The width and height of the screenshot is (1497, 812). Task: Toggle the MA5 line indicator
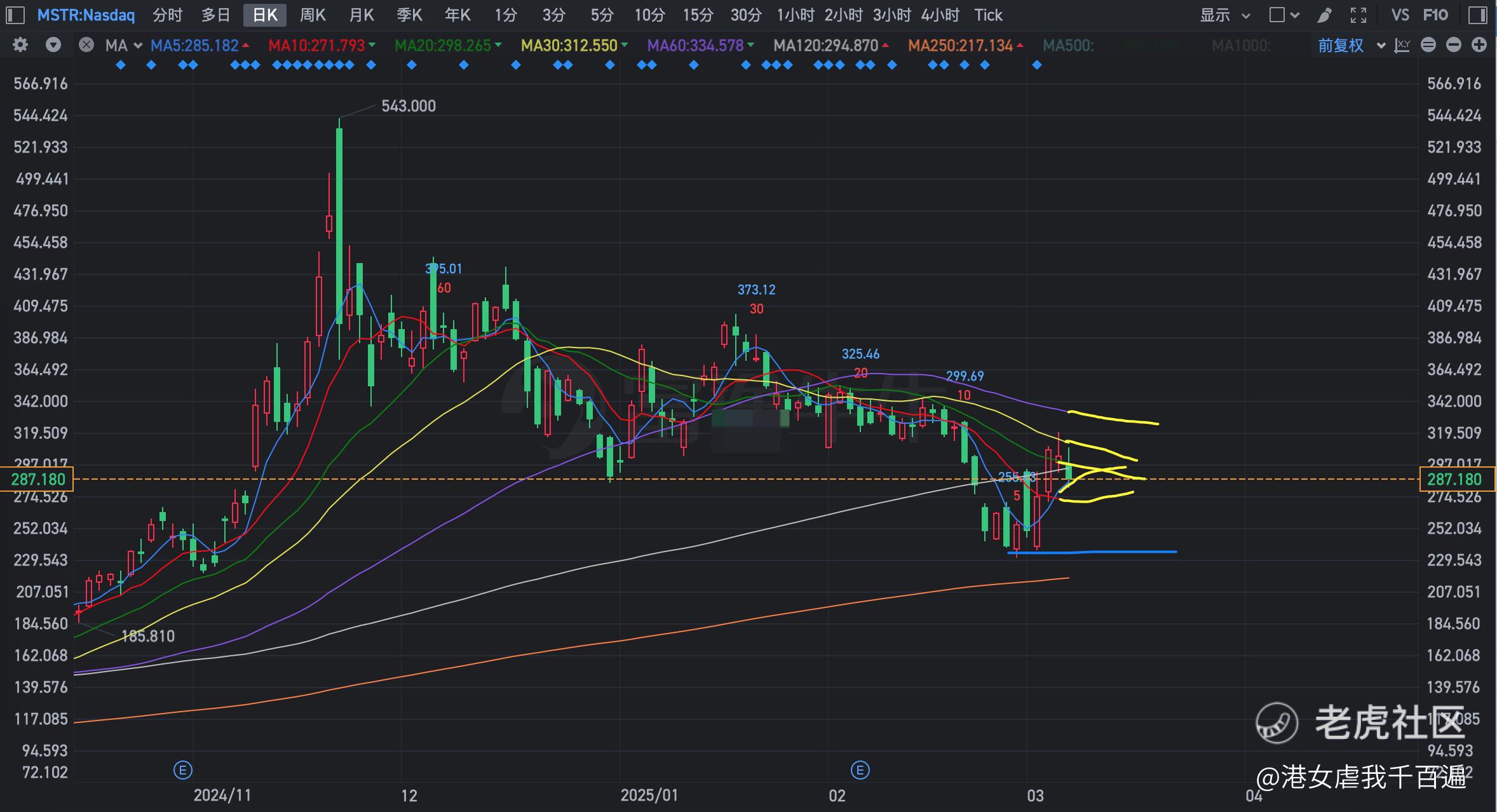(200, 45)
